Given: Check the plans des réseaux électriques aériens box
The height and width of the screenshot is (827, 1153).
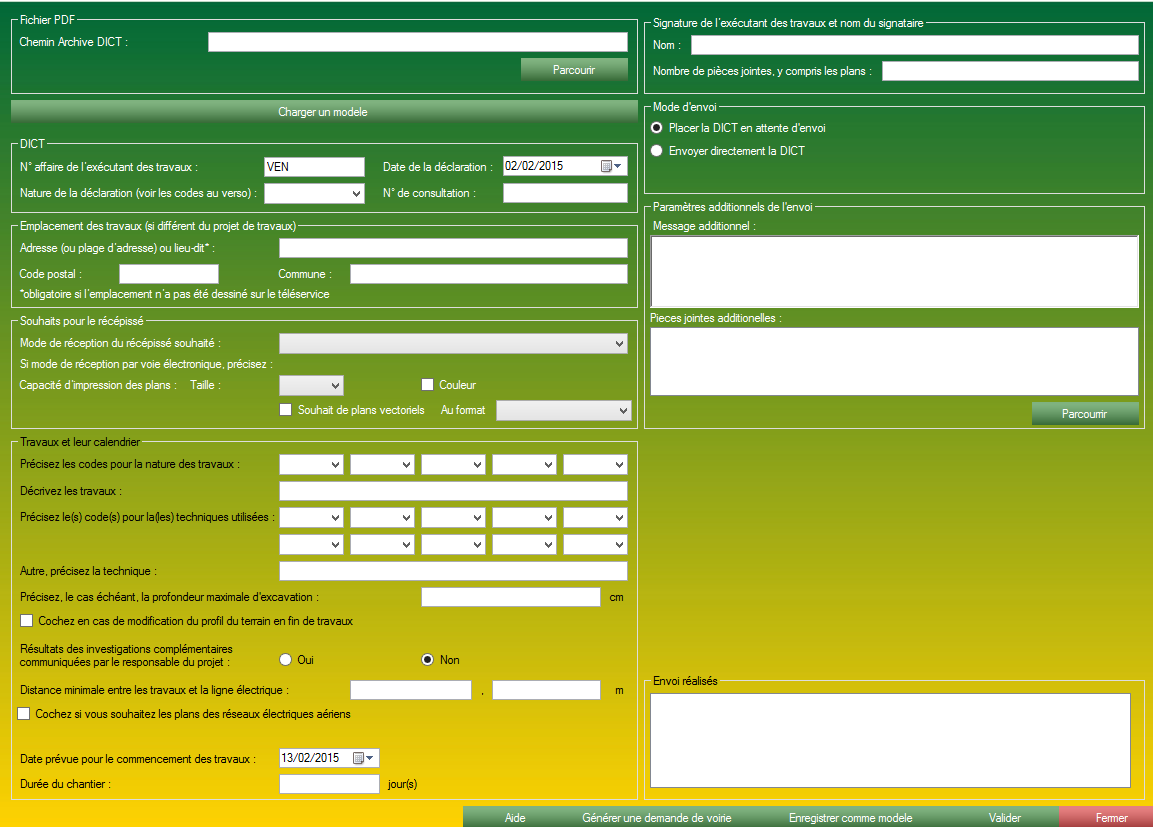Looking at the screenshot, I should (x=24, y=714).
